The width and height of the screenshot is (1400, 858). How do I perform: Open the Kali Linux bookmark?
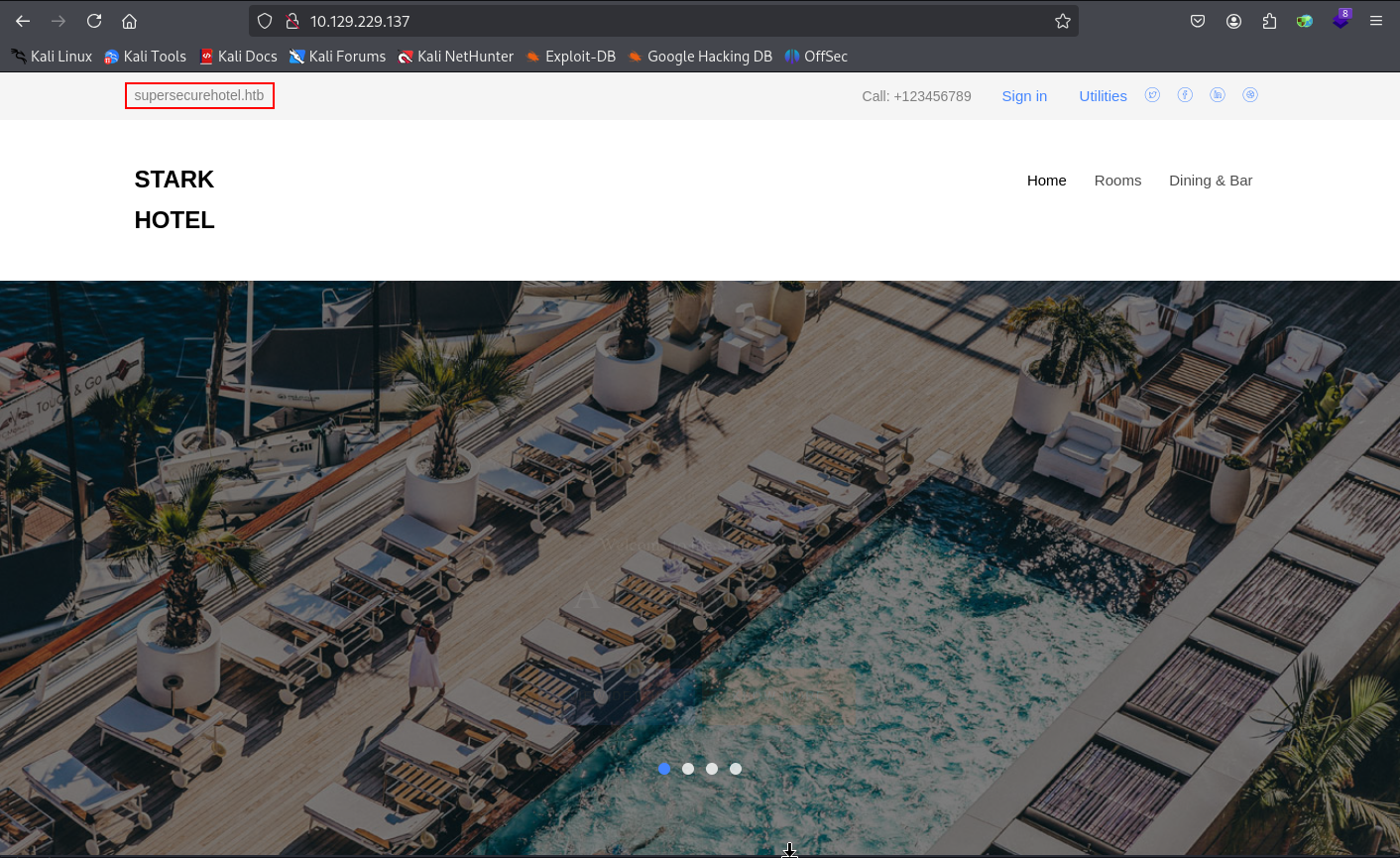[52, 57]
